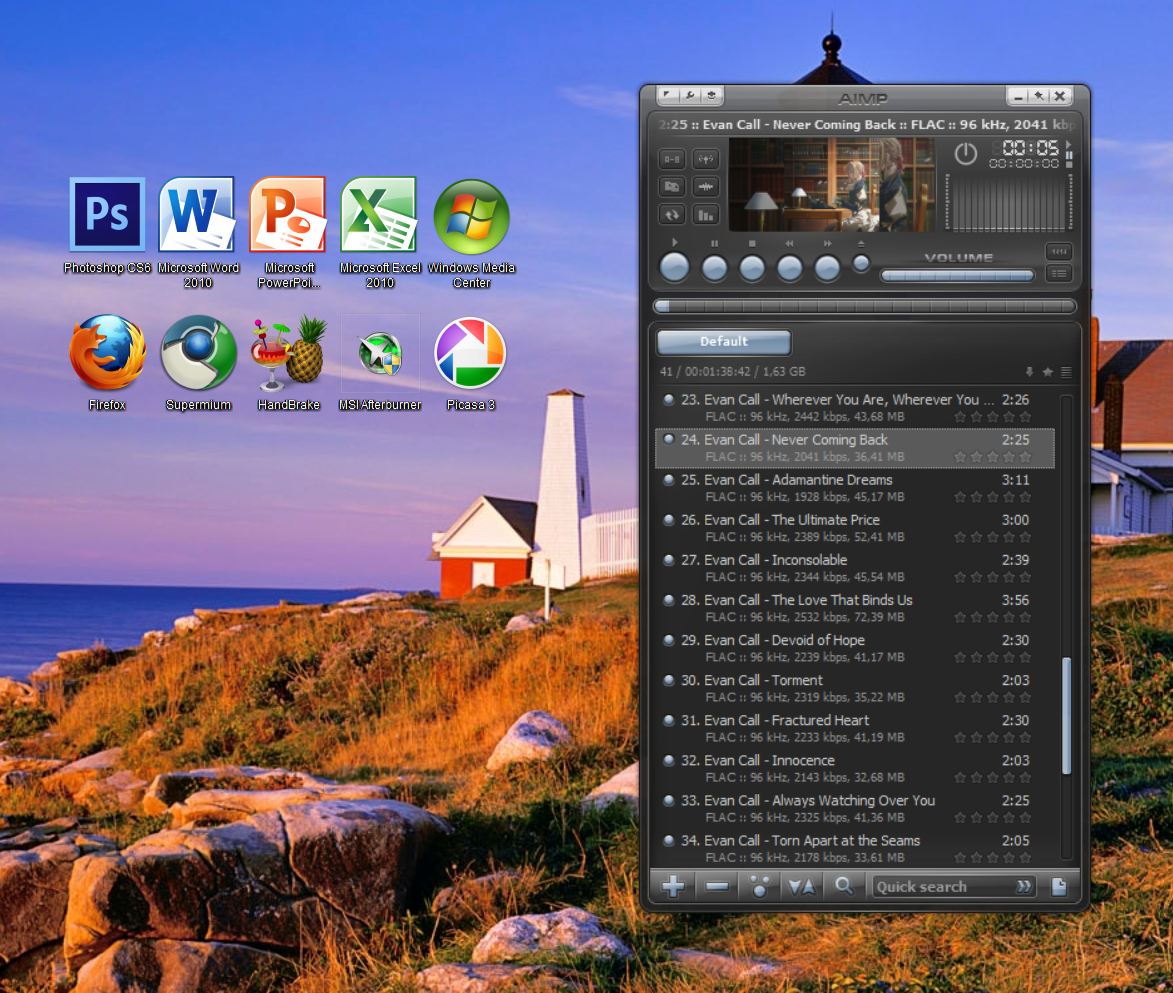Open the playlist favorites star icon
1173x993 pixels.
(x=1047, y=372)
